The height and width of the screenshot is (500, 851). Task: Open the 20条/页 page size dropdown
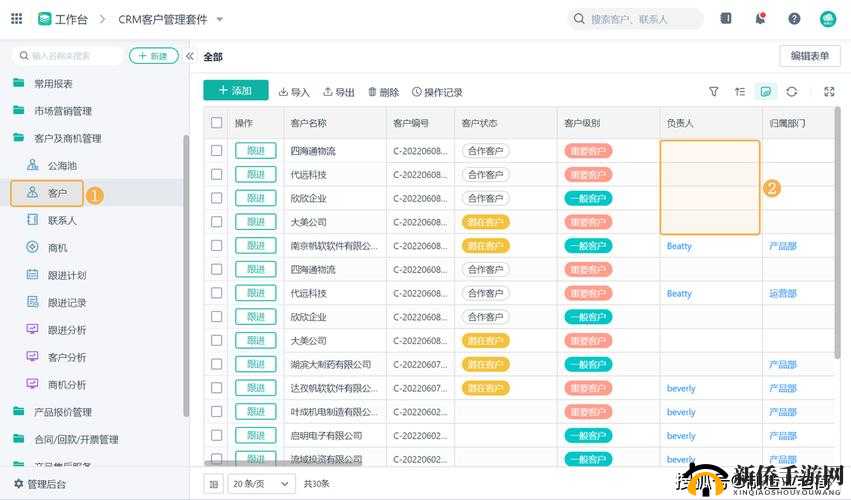point(261,484)
